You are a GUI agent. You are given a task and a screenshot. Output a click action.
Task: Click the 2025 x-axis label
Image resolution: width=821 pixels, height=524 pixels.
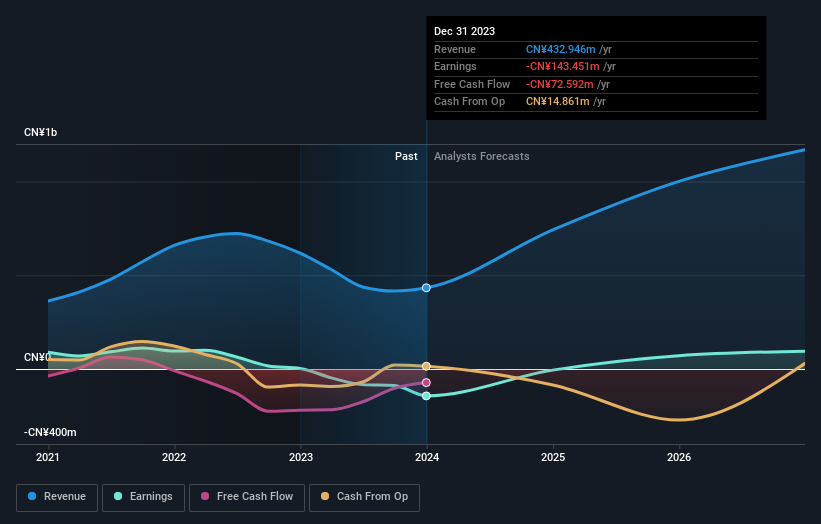(x=553, y=457)
